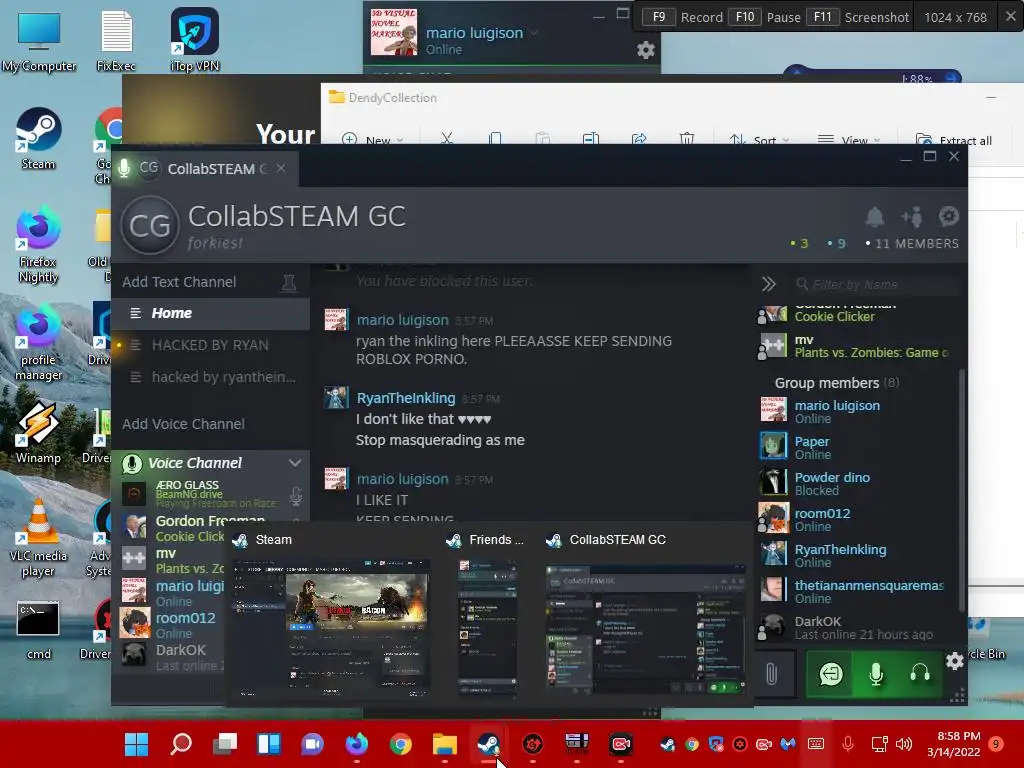Click tray microphone icon on taskbar

point(848,743)
